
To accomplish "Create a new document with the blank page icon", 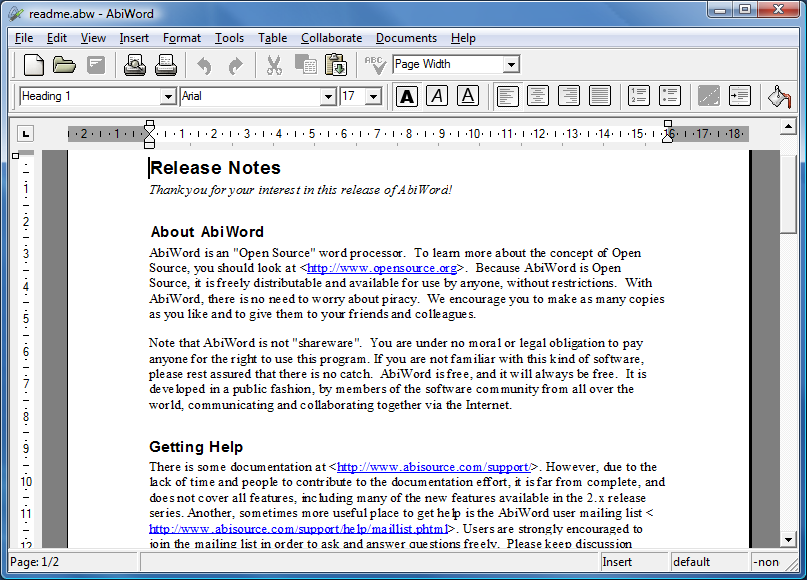I will click(x=34, y=65).
